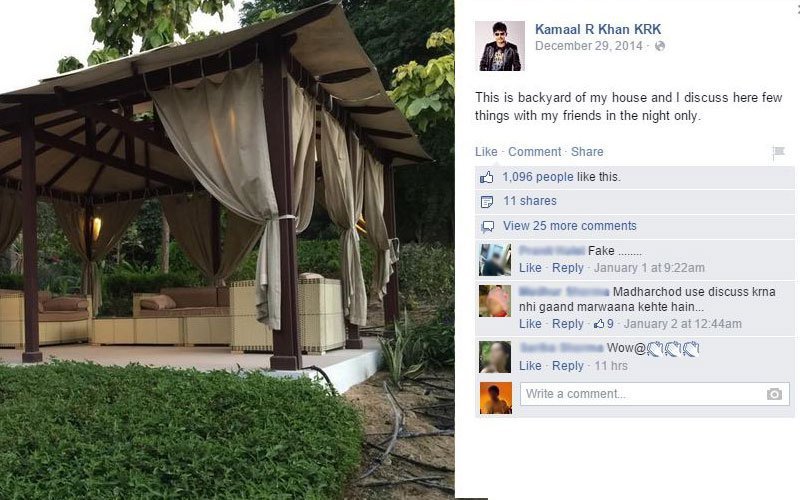Reply to the Fake comment
800x500 pixels.
click(567, 268)
